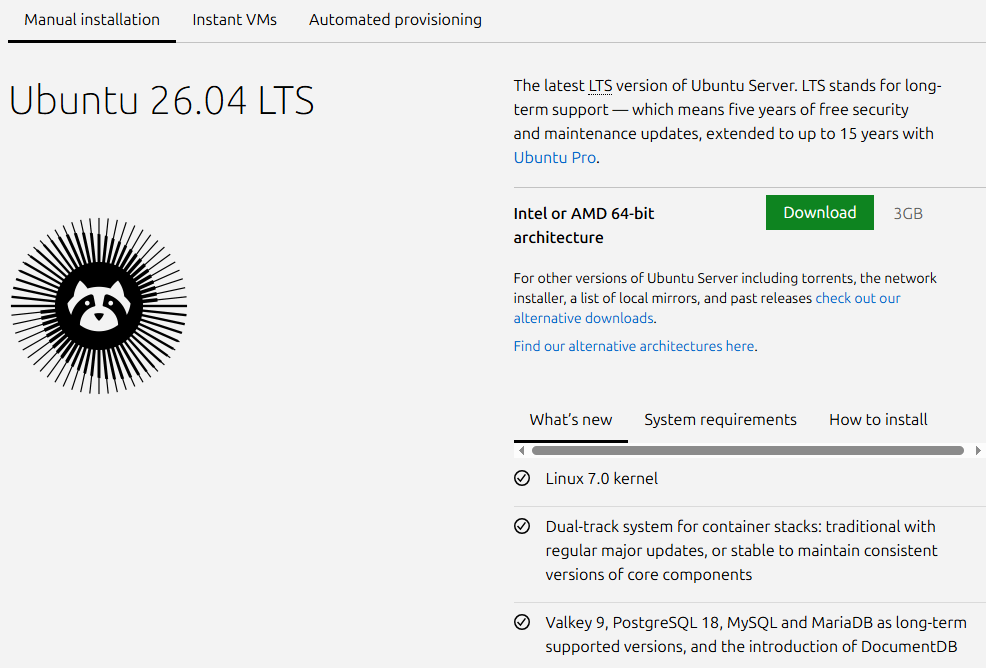Click checkmark icon beside Dual-track system item

(522, 526)
